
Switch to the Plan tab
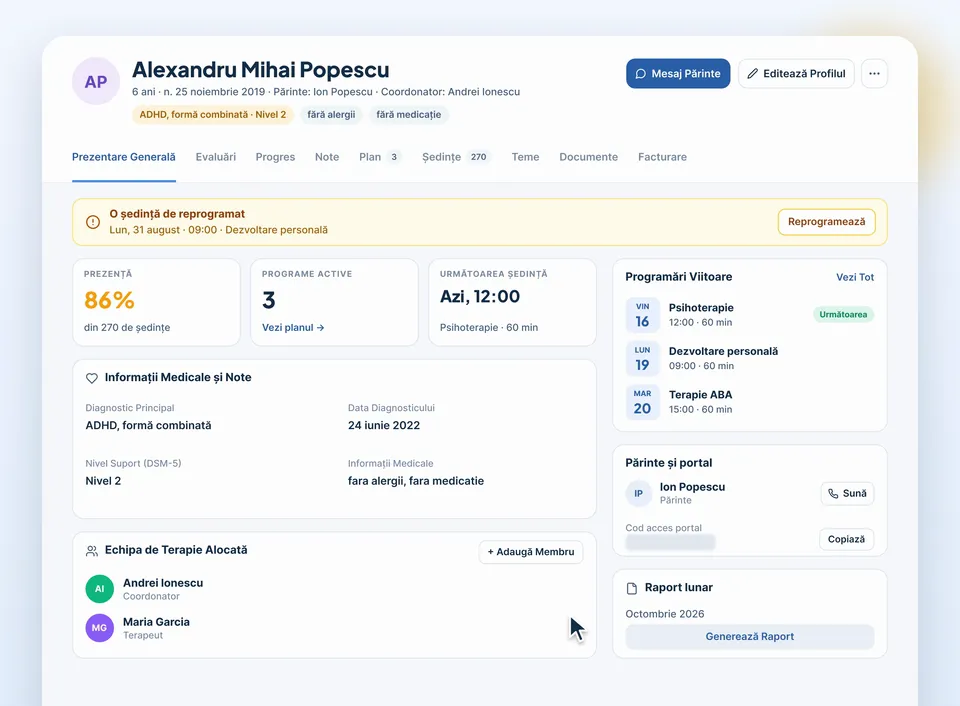pyautogui.click(x=380, y=157)
